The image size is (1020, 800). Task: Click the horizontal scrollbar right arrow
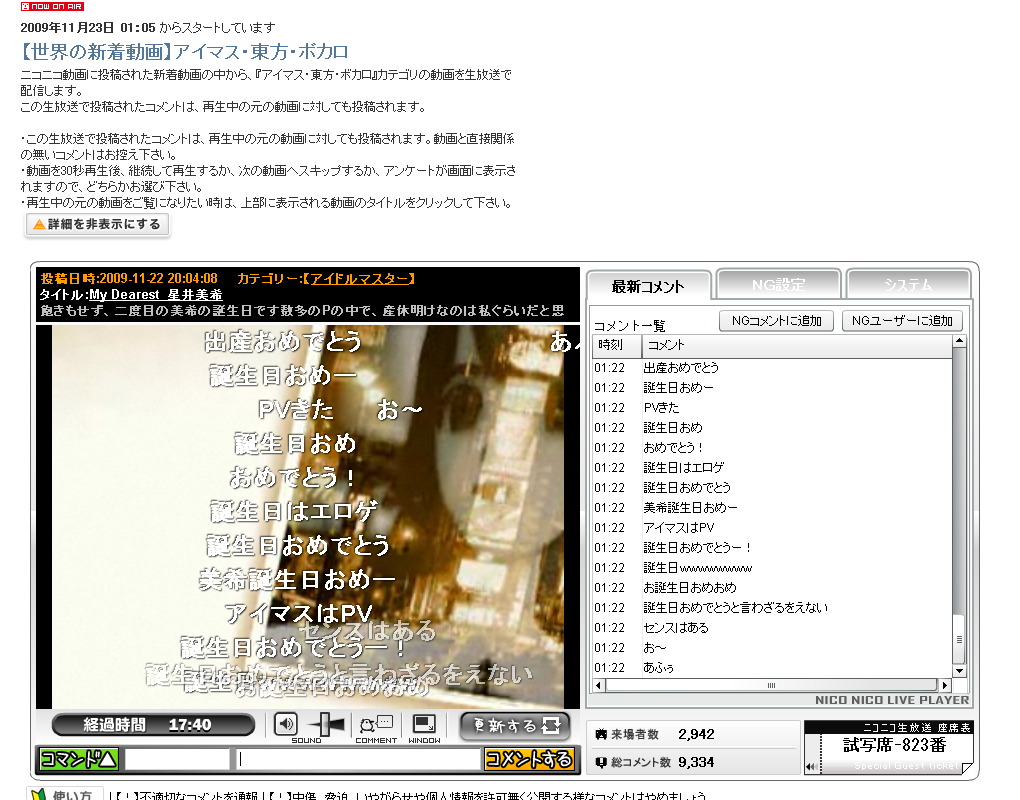click(x=945, y=685)
